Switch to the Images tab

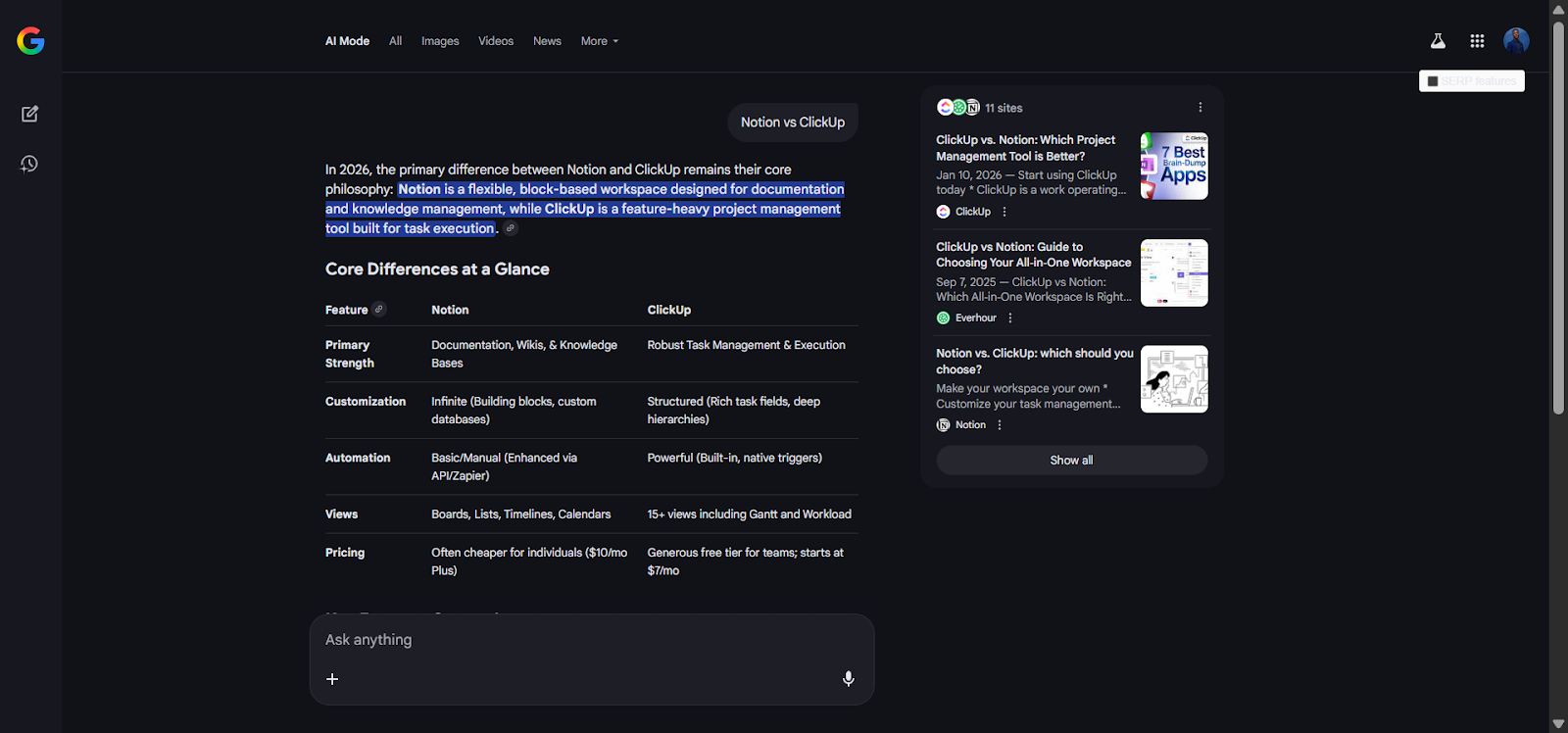pyautogui.click(x=440, y=41)
